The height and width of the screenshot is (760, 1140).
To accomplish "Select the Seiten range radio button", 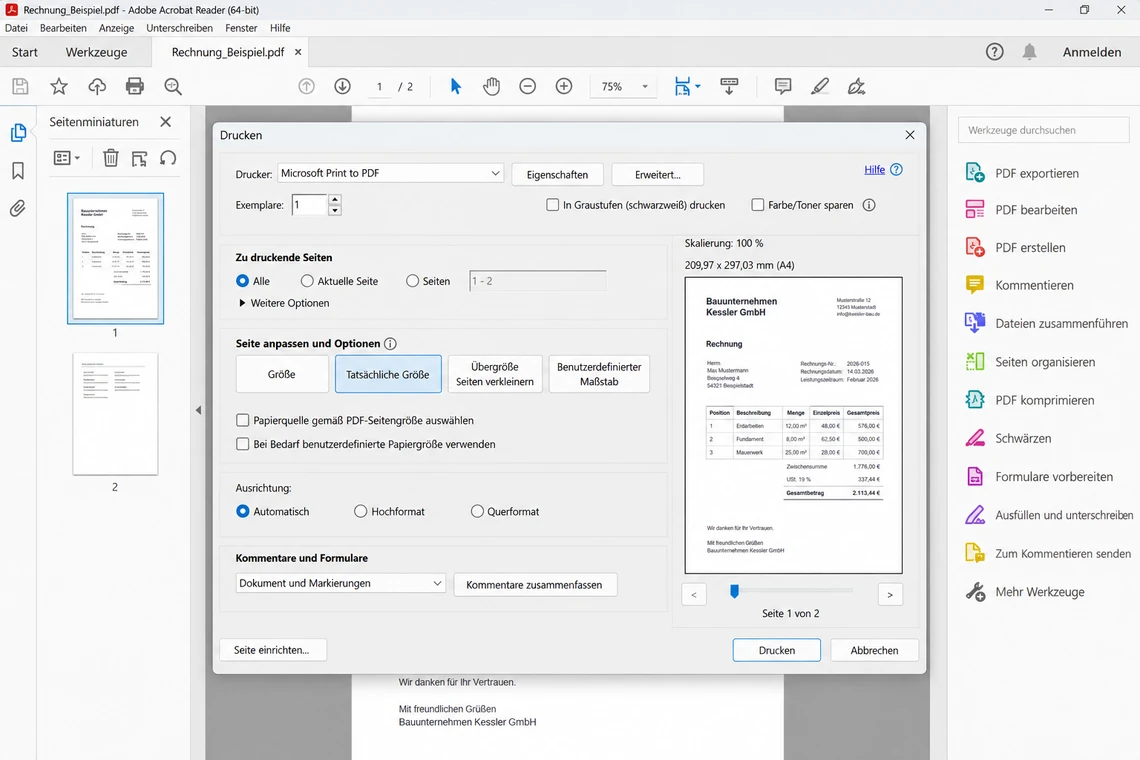I will point(412,281).
